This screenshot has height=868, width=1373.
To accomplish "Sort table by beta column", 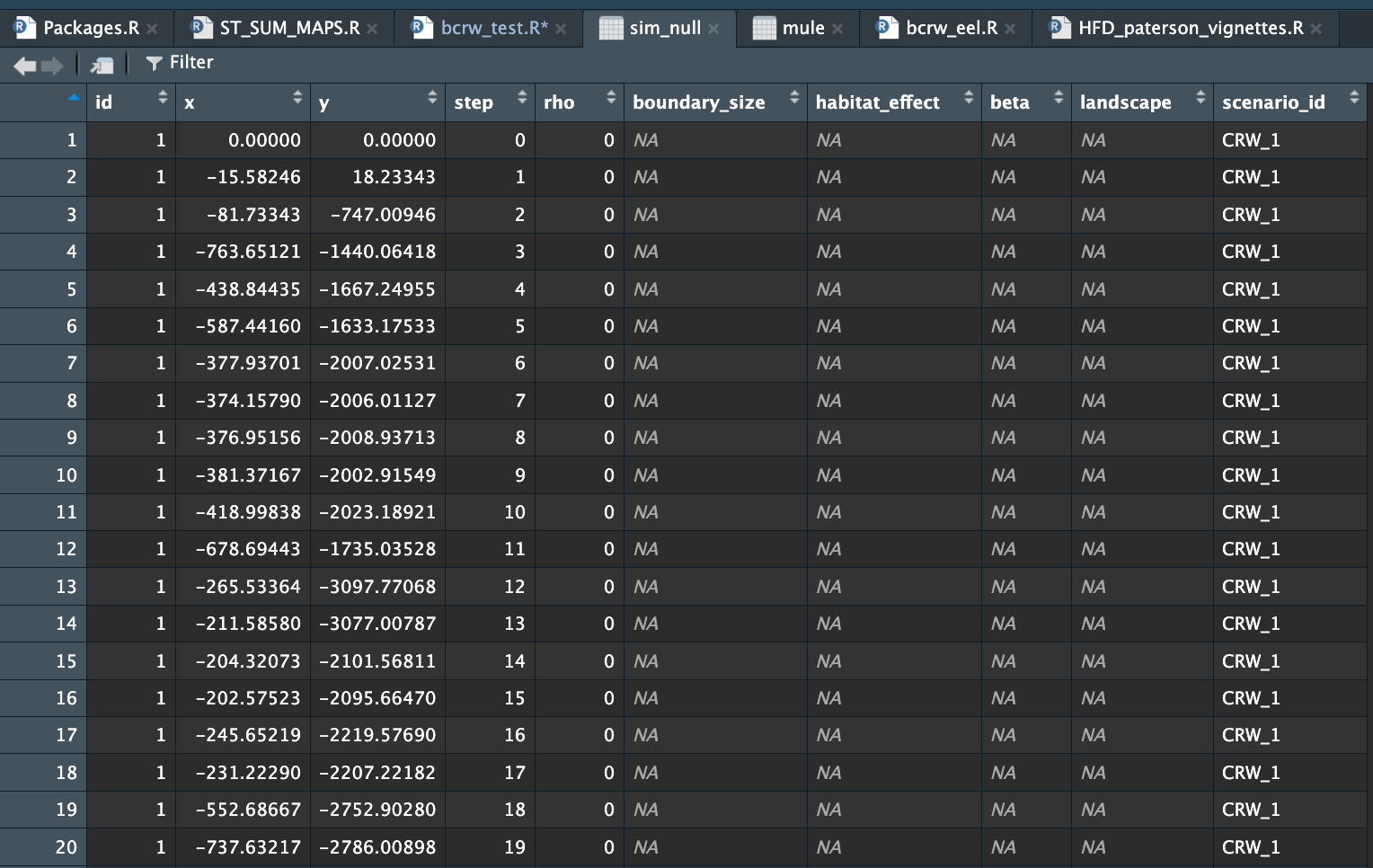I will pos(1059,98).
